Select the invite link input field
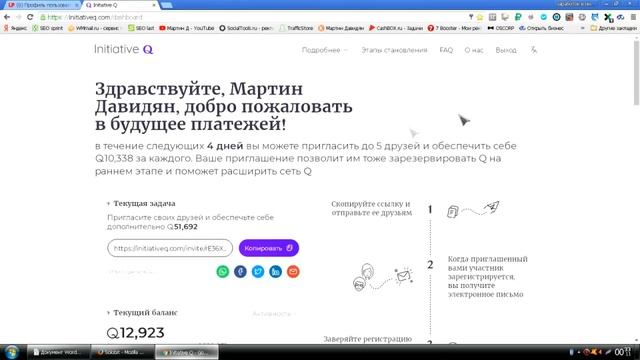 click(x=170, y=248)
